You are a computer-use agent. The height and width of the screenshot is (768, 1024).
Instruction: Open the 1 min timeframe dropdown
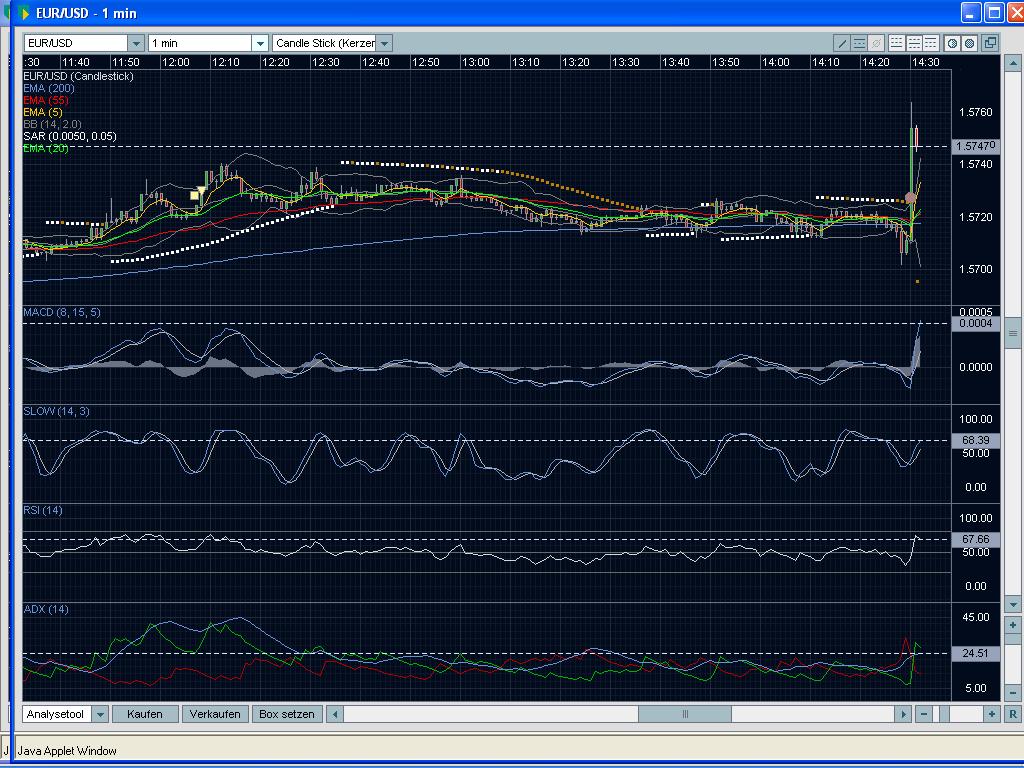tap(260, 43)
